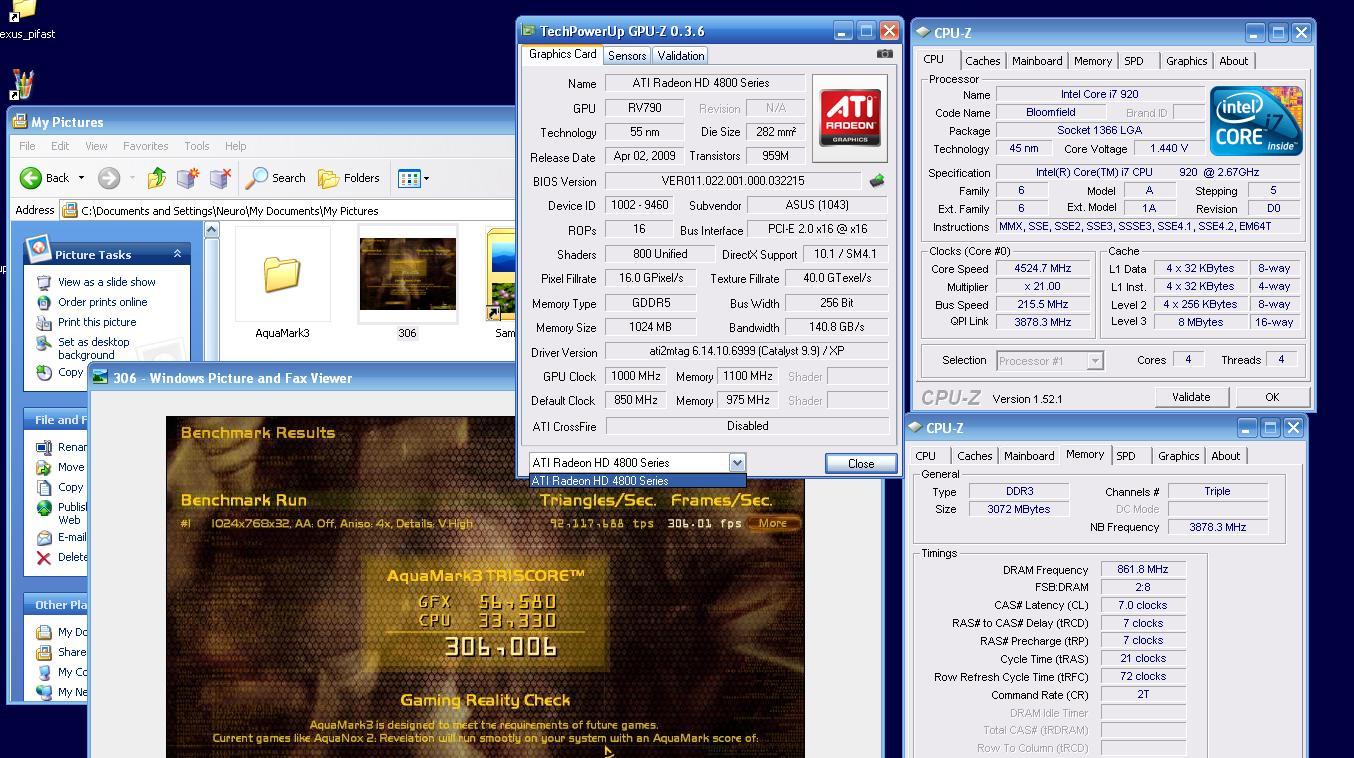Open the Favorites menu in My Pictures
Screen dimensions: 1354x758
tap(145, 146)
